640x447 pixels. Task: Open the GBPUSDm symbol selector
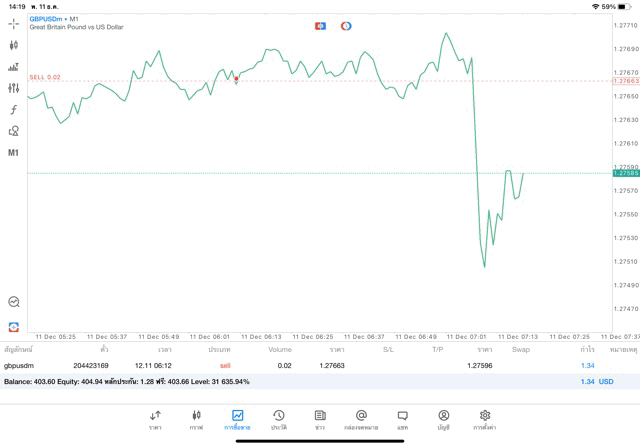(x=46, y=18)
